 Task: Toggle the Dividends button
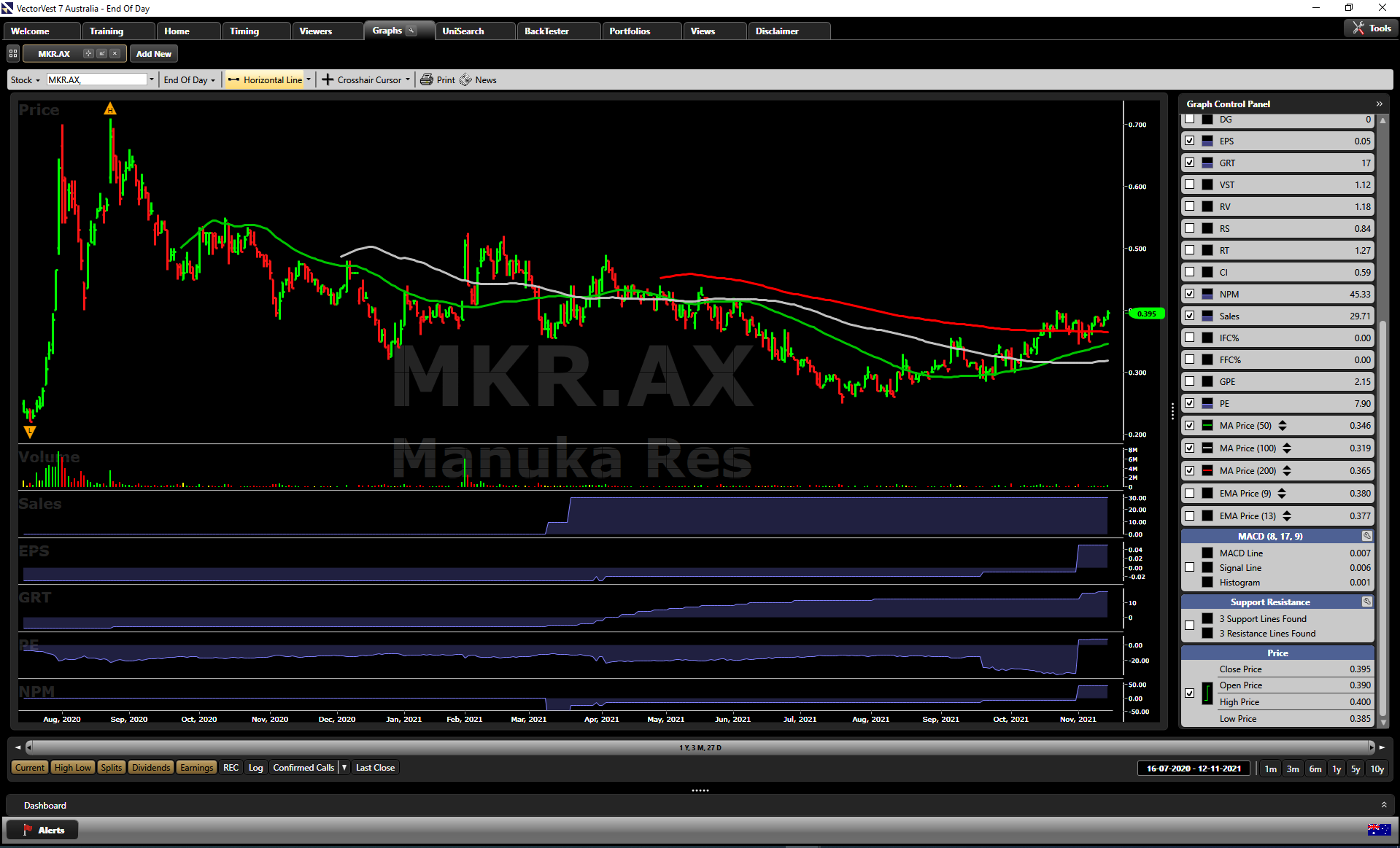tap(151, 767)
